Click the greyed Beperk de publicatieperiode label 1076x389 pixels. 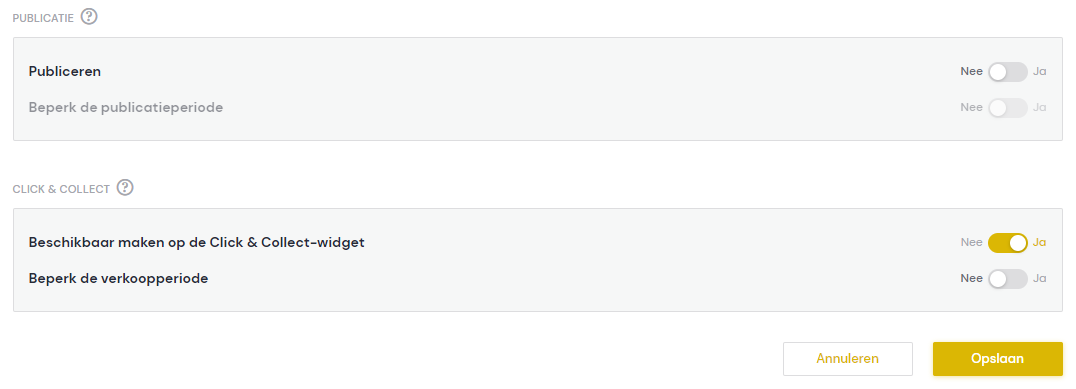click(x=126, y=108)
